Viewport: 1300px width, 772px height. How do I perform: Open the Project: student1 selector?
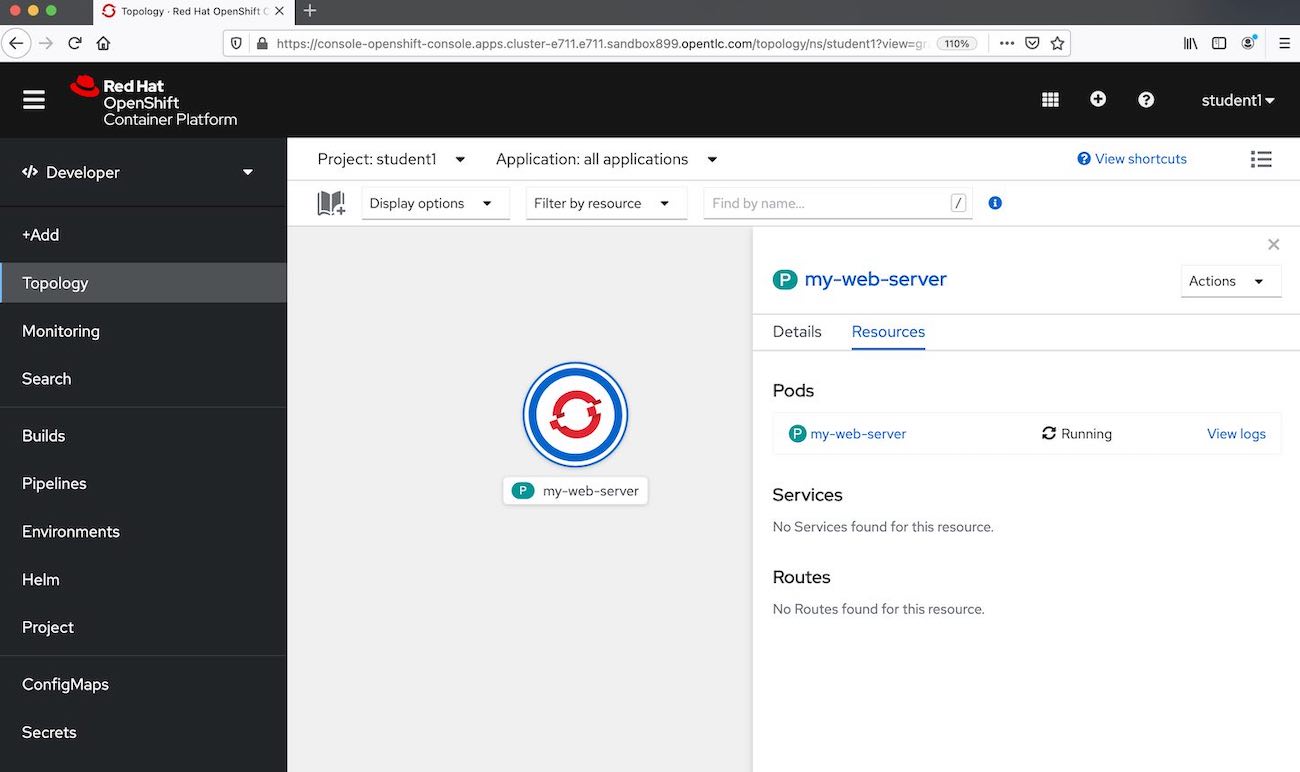tap(391, 159)
